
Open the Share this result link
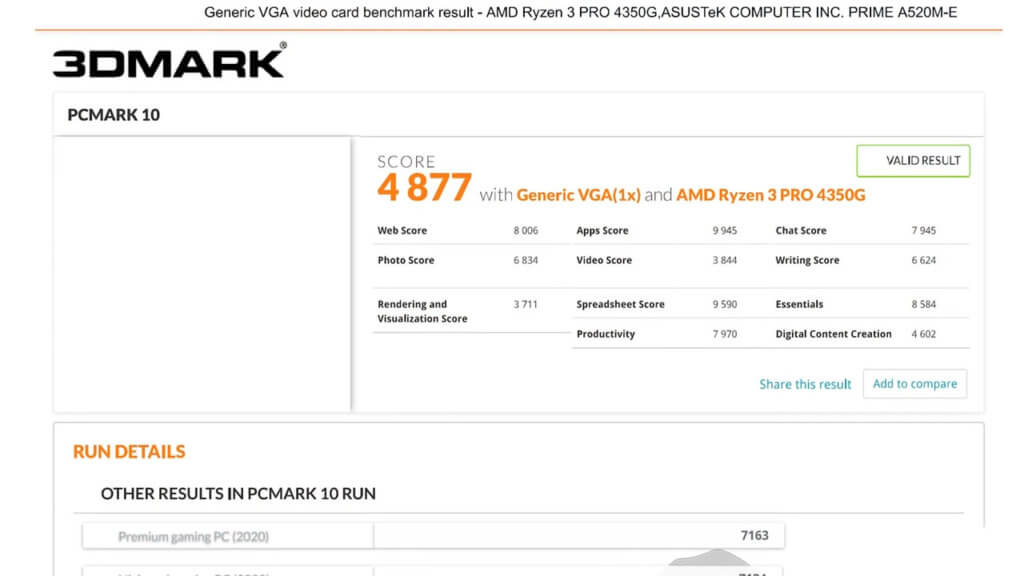805,384
